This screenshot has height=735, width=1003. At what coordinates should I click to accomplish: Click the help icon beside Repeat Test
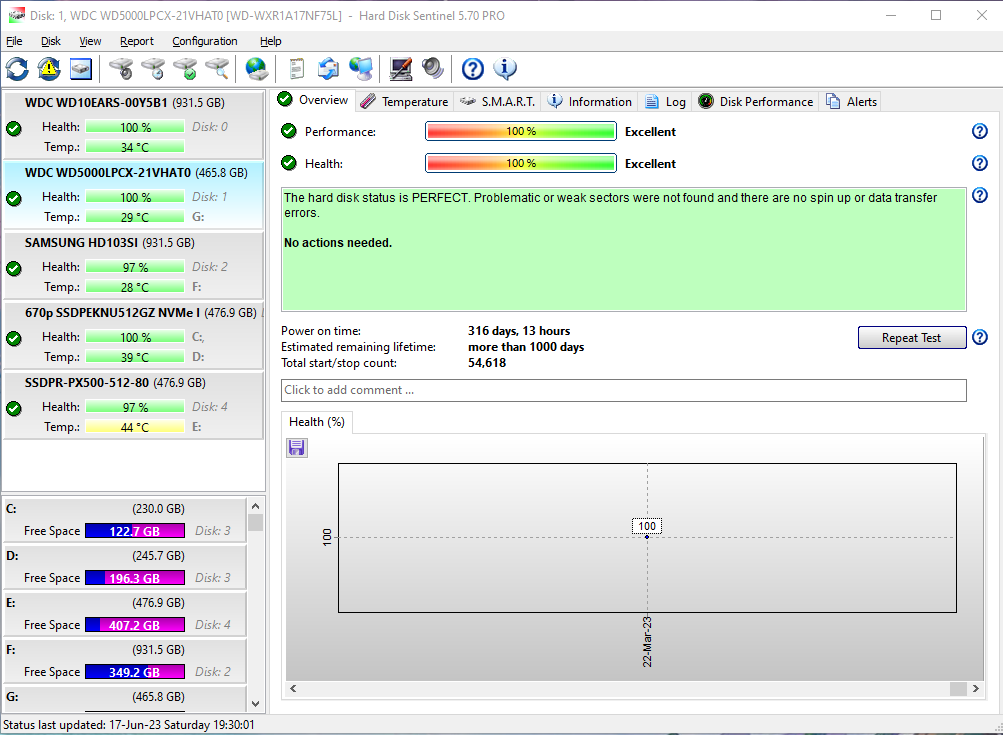tap(979, 337)
